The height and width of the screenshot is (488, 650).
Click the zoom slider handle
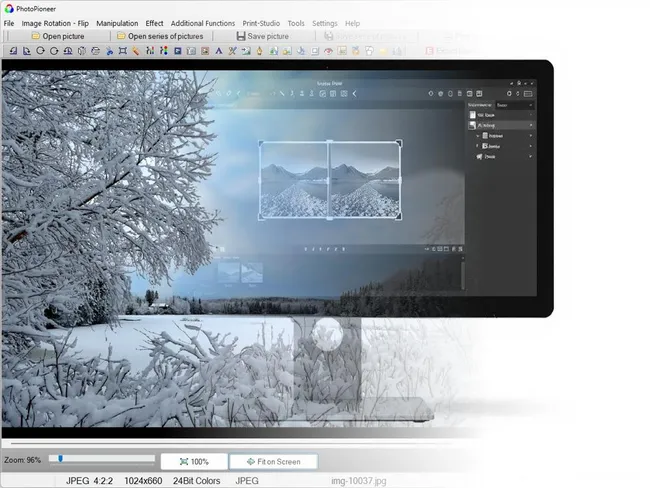point(61,459)
